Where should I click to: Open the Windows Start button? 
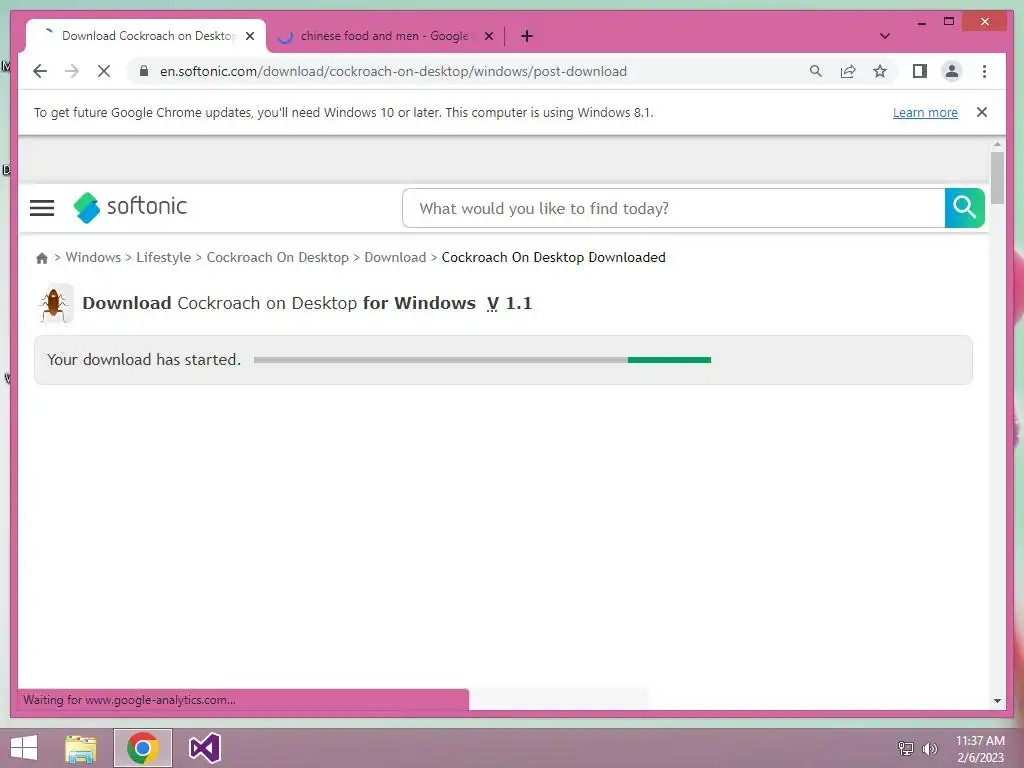pyautogui.click(x=24, y=748)
